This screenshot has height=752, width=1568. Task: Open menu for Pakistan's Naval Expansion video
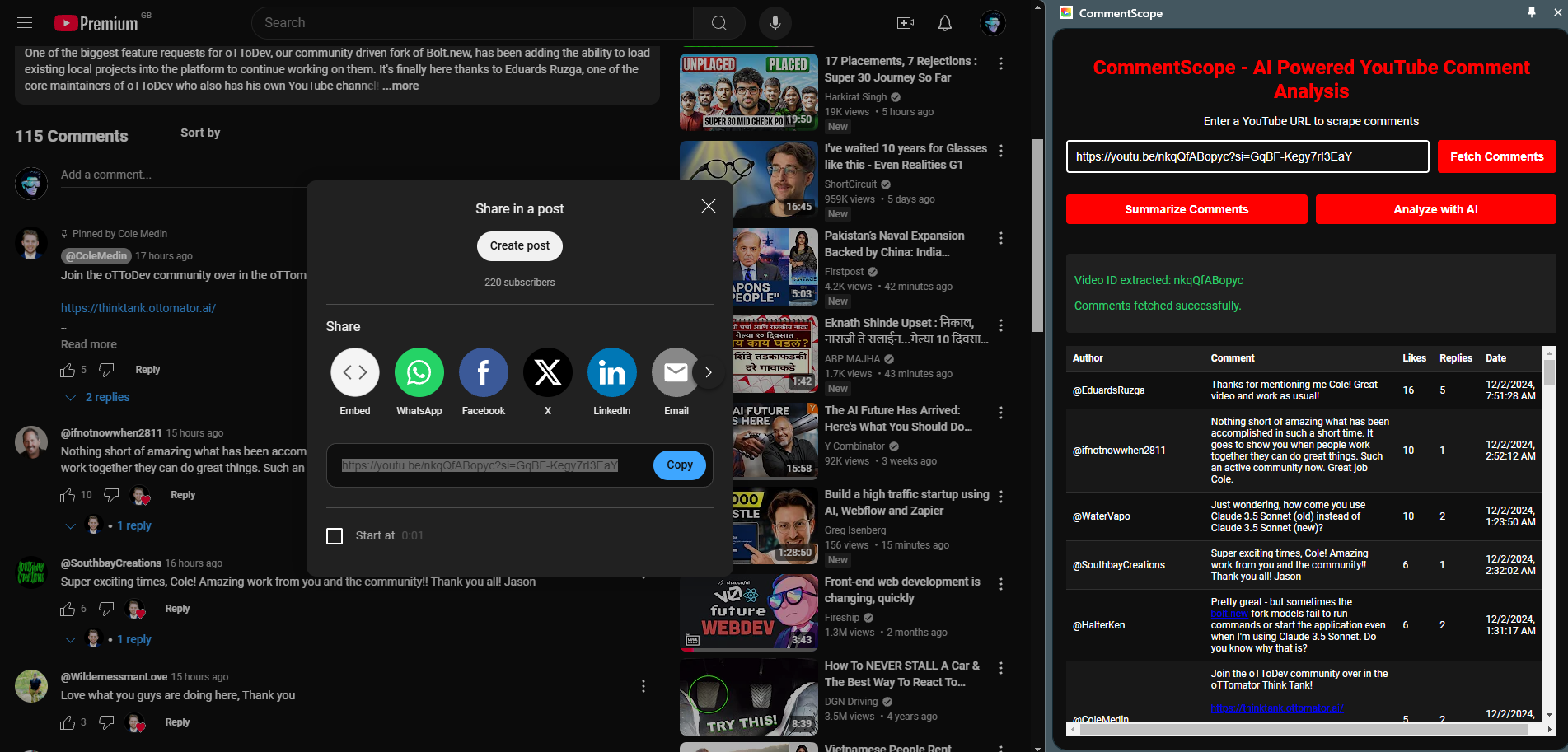pos(1001,238)
